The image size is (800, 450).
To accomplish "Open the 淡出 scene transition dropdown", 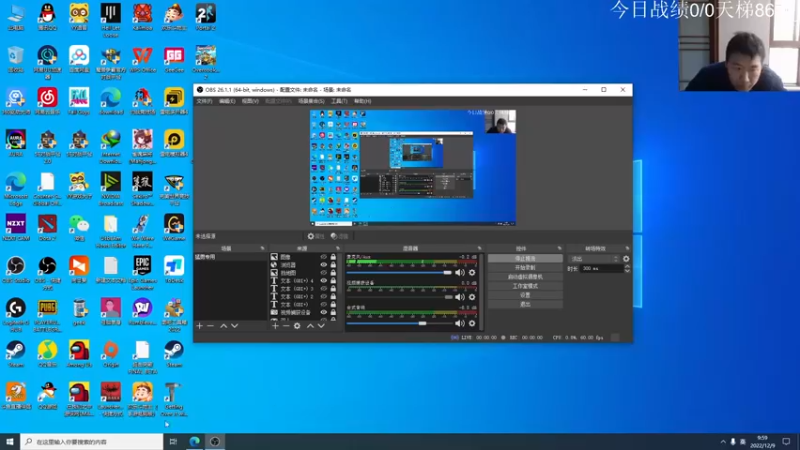I will 594,259.
